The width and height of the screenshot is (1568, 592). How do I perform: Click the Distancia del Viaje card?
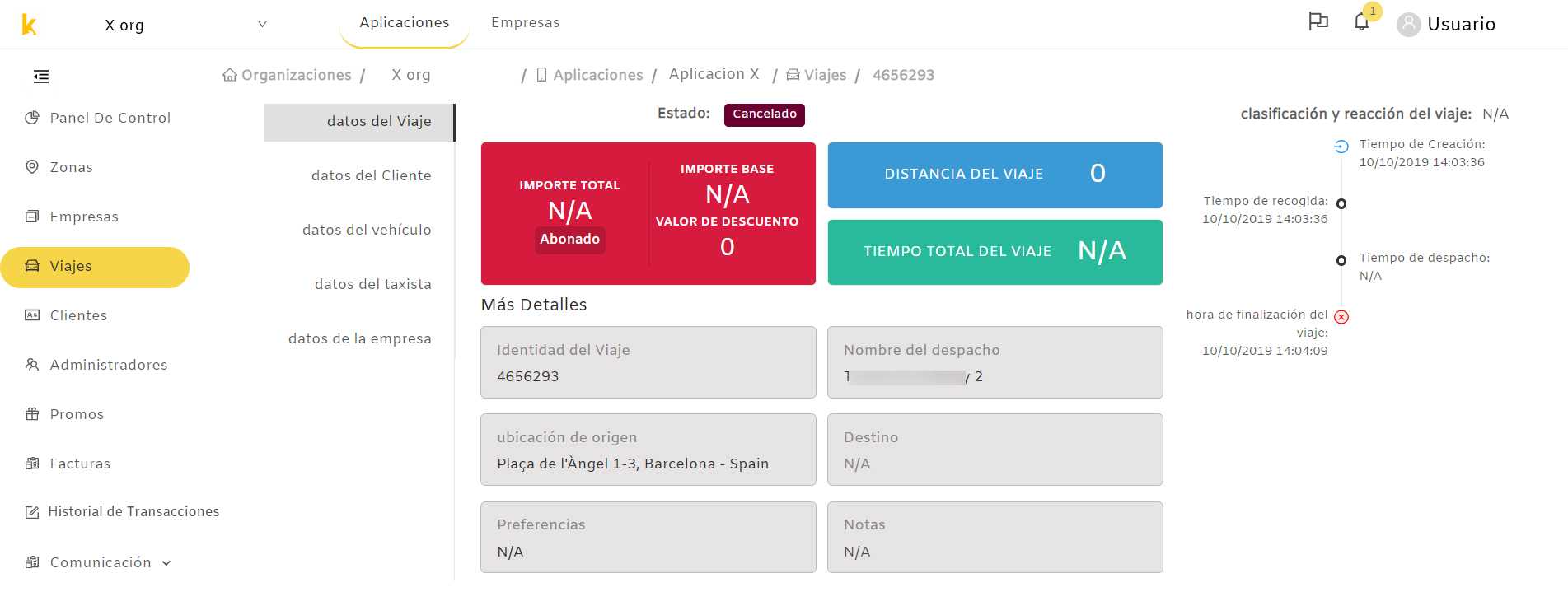(995, 175)
